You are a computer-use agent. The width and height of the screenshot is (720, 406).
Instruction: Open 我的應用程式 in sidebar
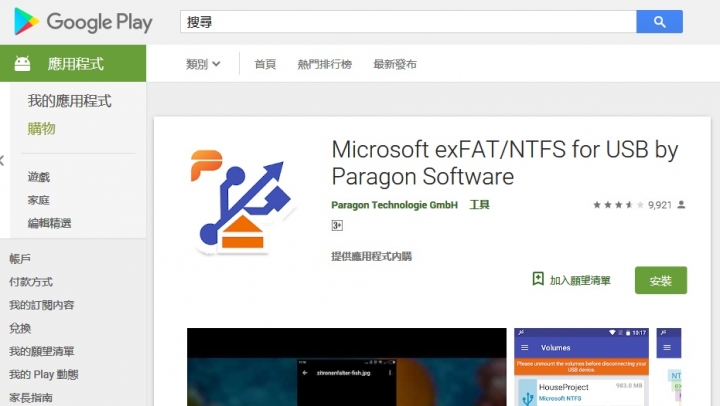pos(69,101)
